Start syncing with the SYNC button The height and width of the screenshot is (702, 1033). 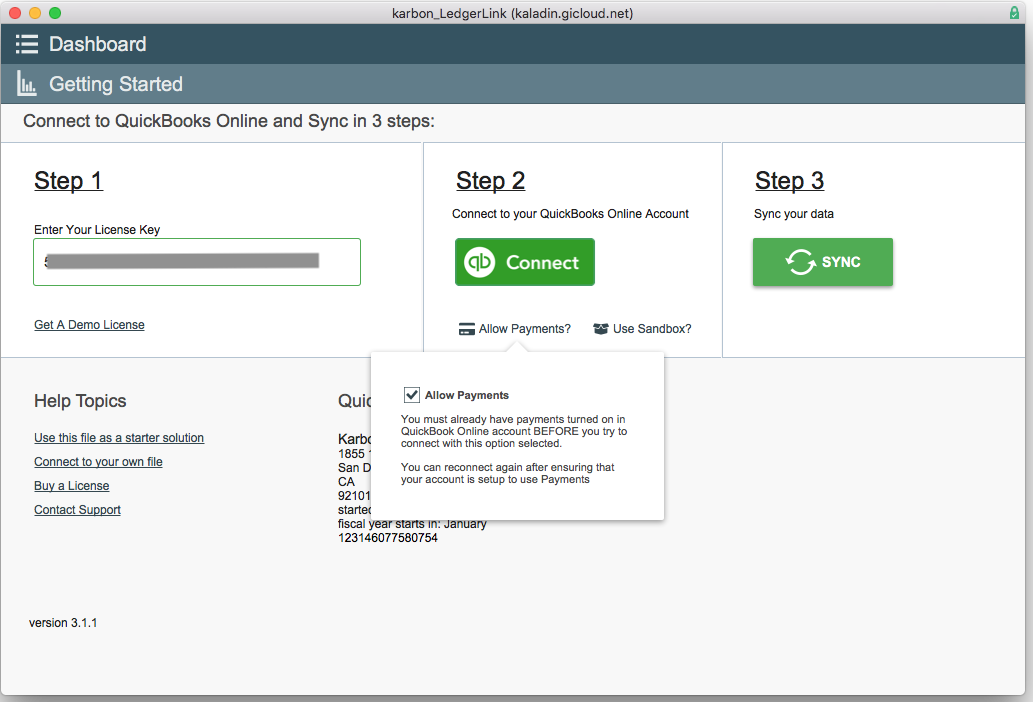pos(823,262)
